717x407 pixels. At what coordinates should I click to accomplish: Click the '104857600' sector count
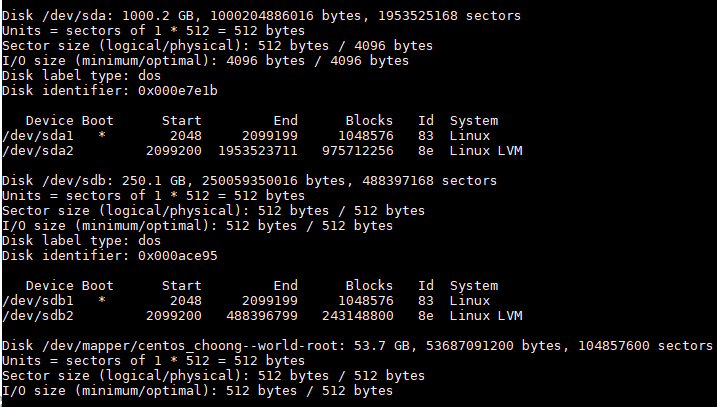pyautogui.click(x=614, y=346)
